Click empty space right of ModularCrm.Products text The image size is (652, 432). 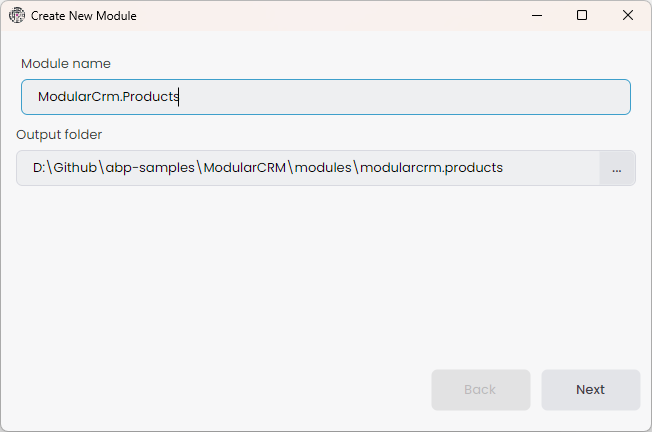tap(400, 97)
